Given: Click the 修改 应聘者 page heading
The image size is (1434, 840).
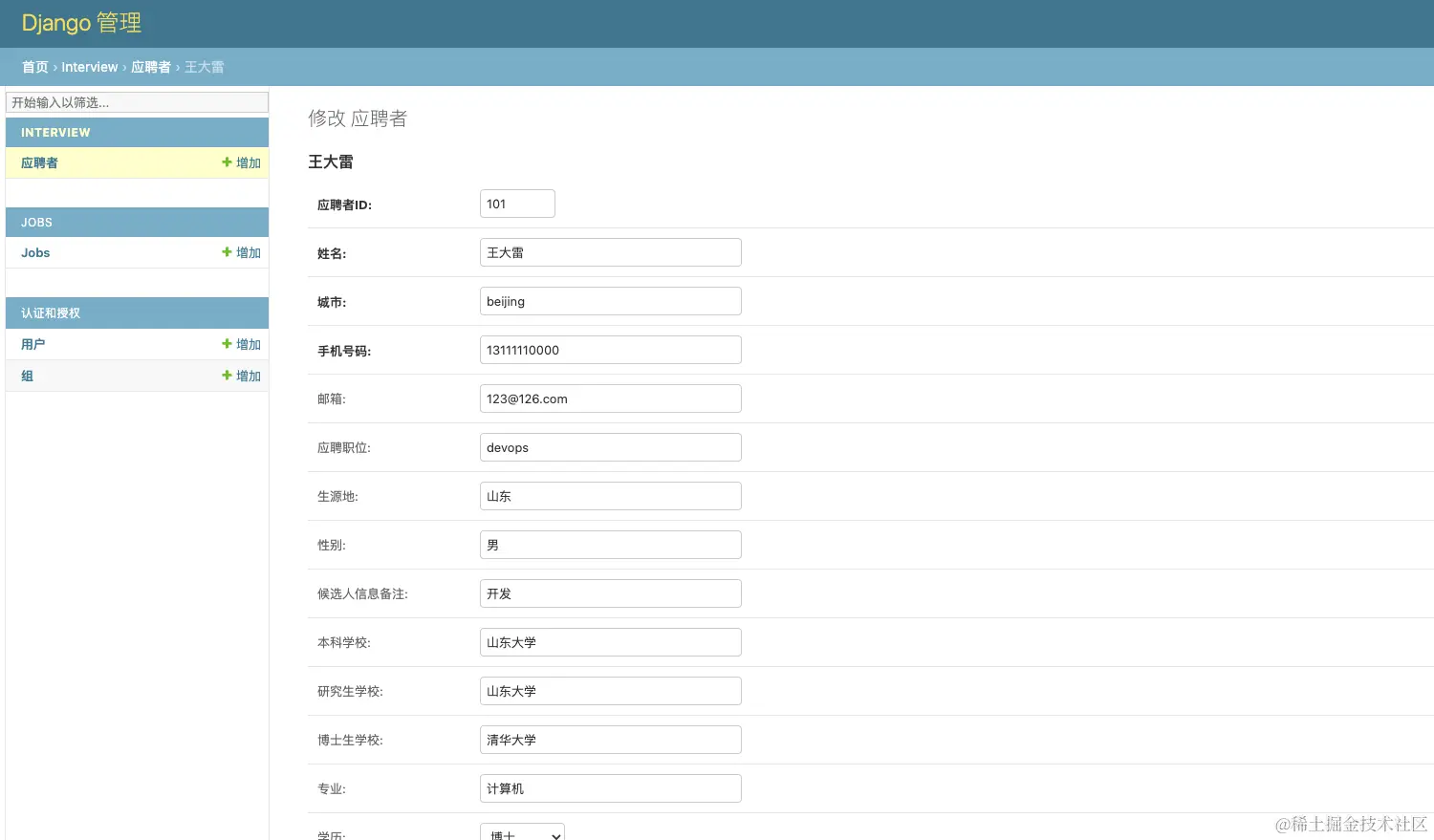Looking at the screenshot, I should coord(358,118).
